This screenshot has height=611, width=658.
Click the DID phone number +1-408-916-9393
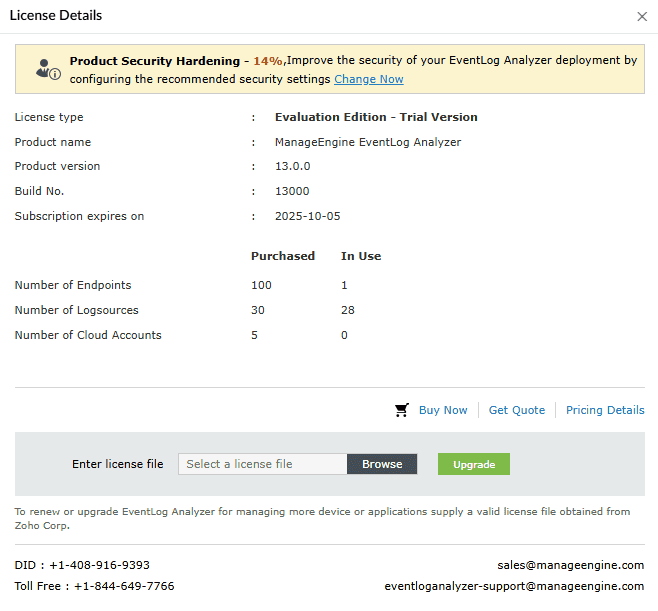99,565
